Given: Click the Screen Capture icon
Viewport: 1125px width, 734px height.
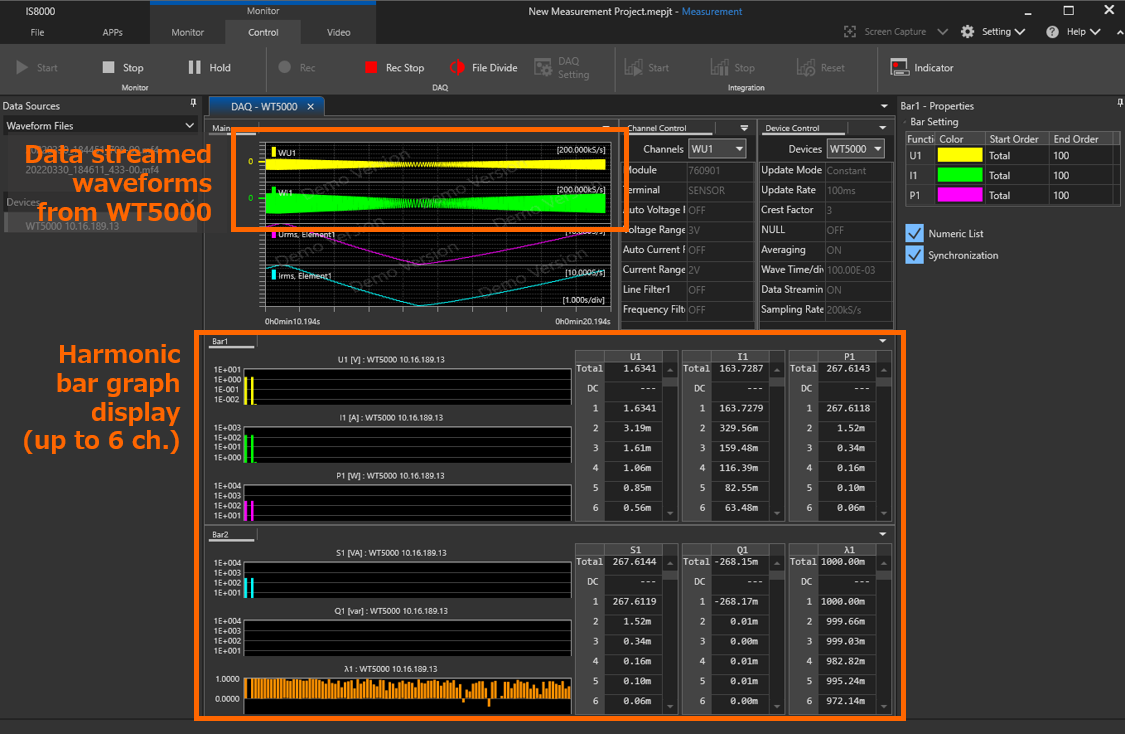Looking at the screenshot, I should 851,32.
